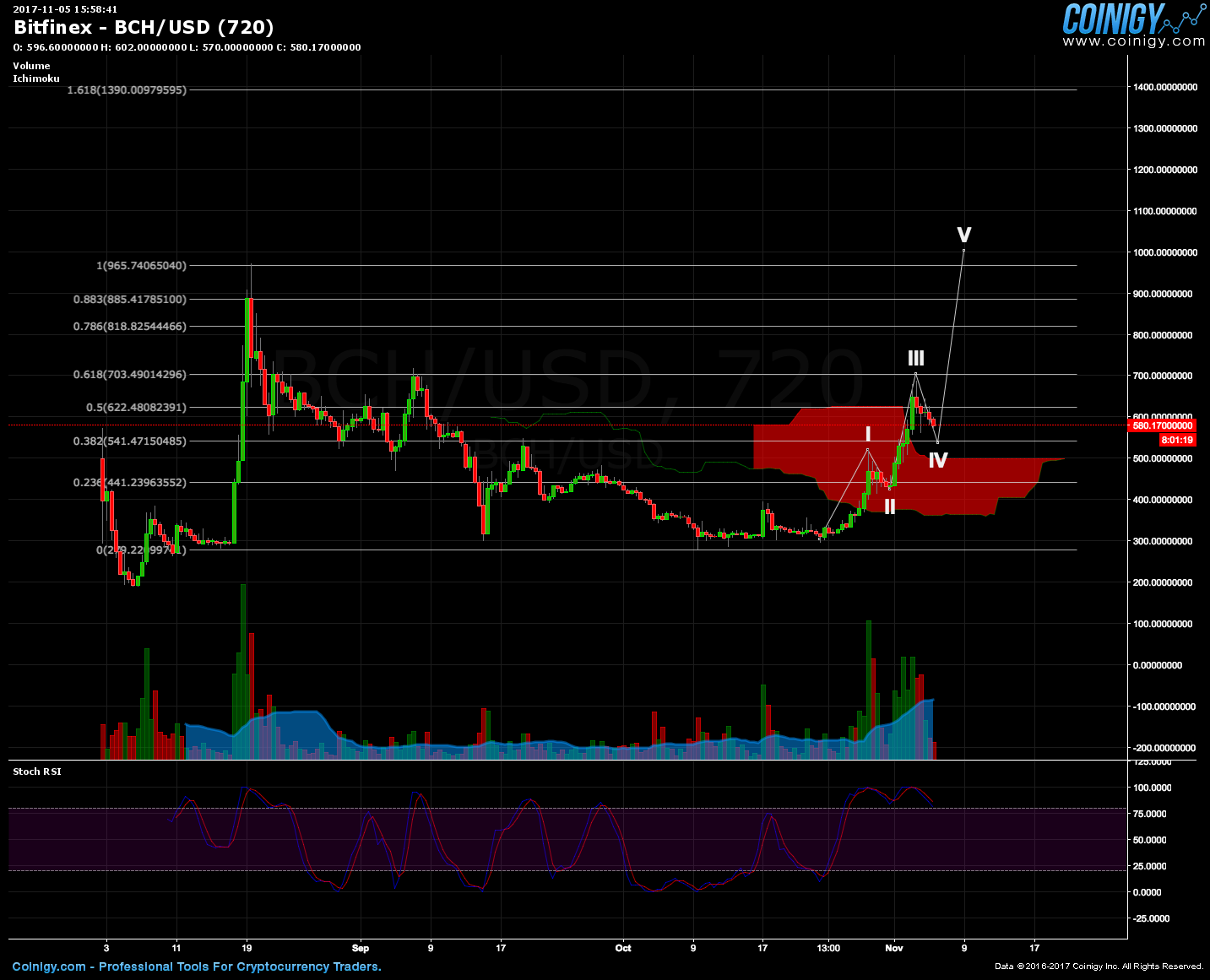Click the 1.618(1390.00979595) Fibonacci label
This screenshot has width=1210, height=980.
(127, 89)
